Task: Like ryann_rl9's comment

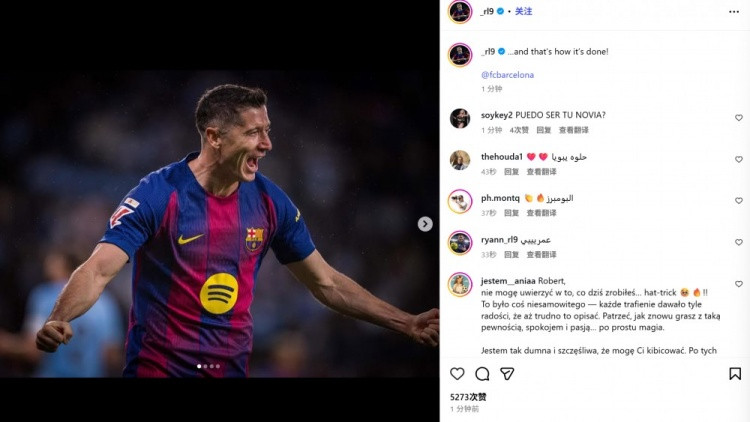Action: point(739,242)
